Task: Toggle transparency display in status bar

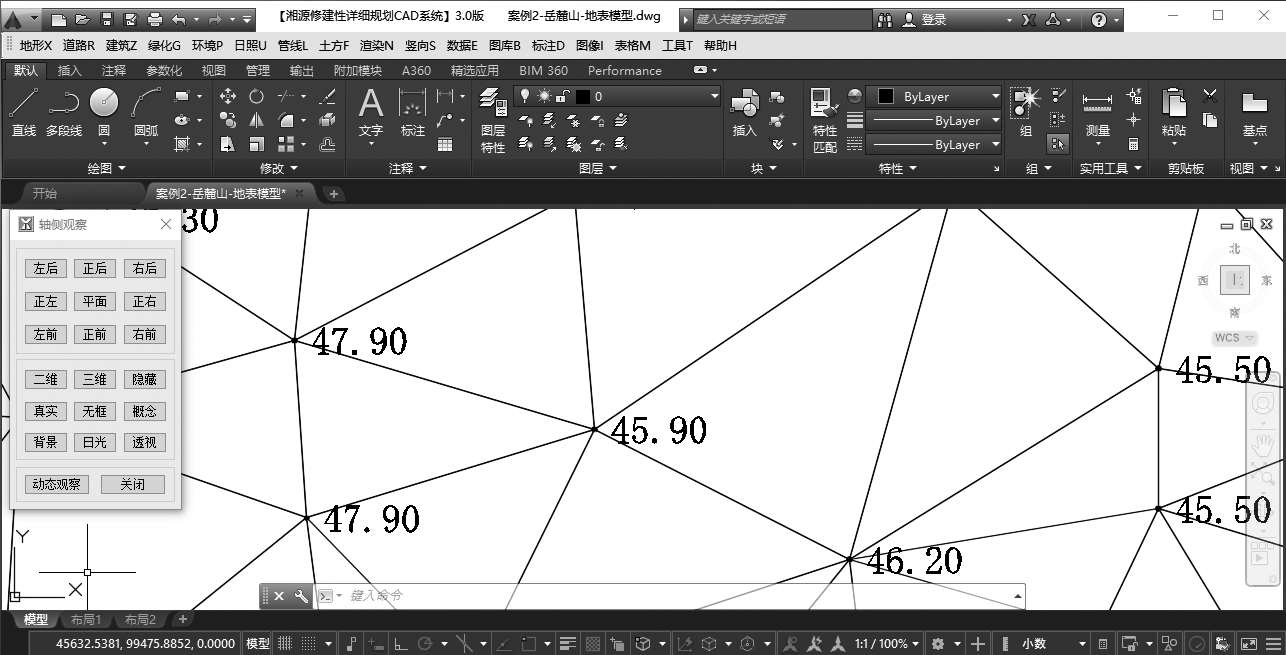Action: 593,643
